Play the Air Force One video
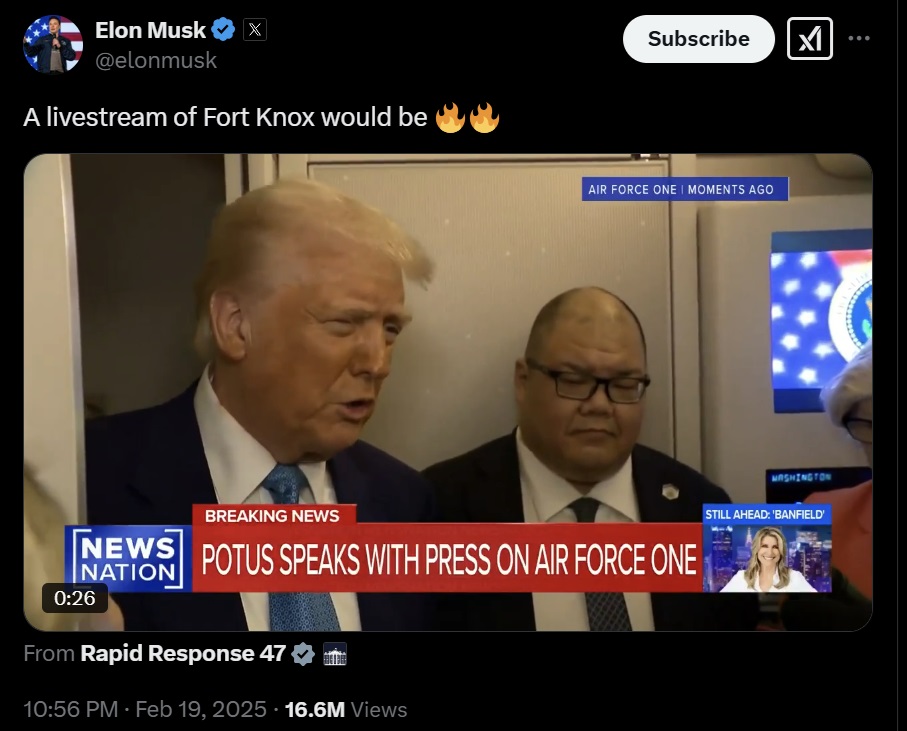This screenshot has height=731, width=907. [448, 392]
